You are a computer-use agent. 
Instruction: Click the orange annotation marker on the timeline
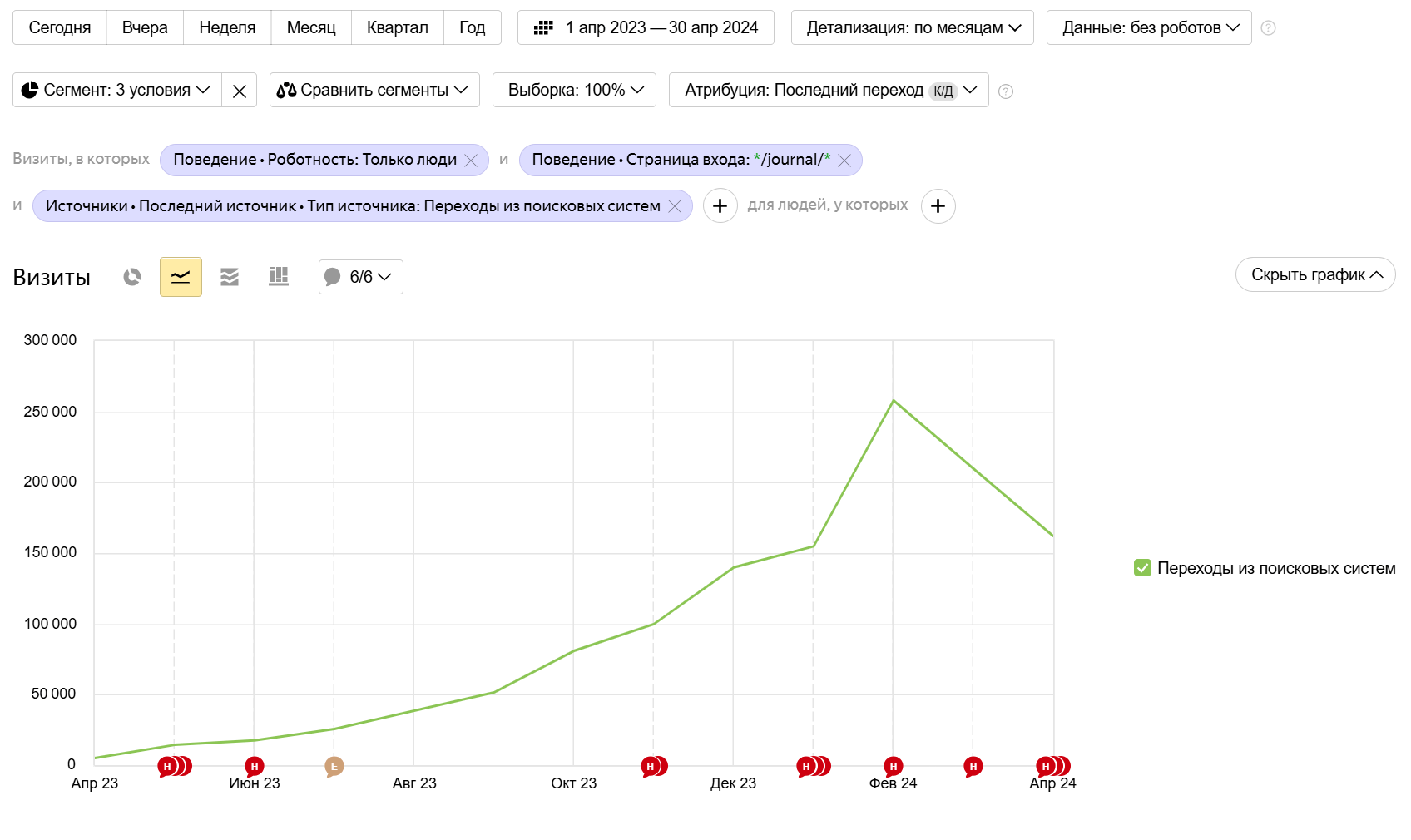click(334, 766)
